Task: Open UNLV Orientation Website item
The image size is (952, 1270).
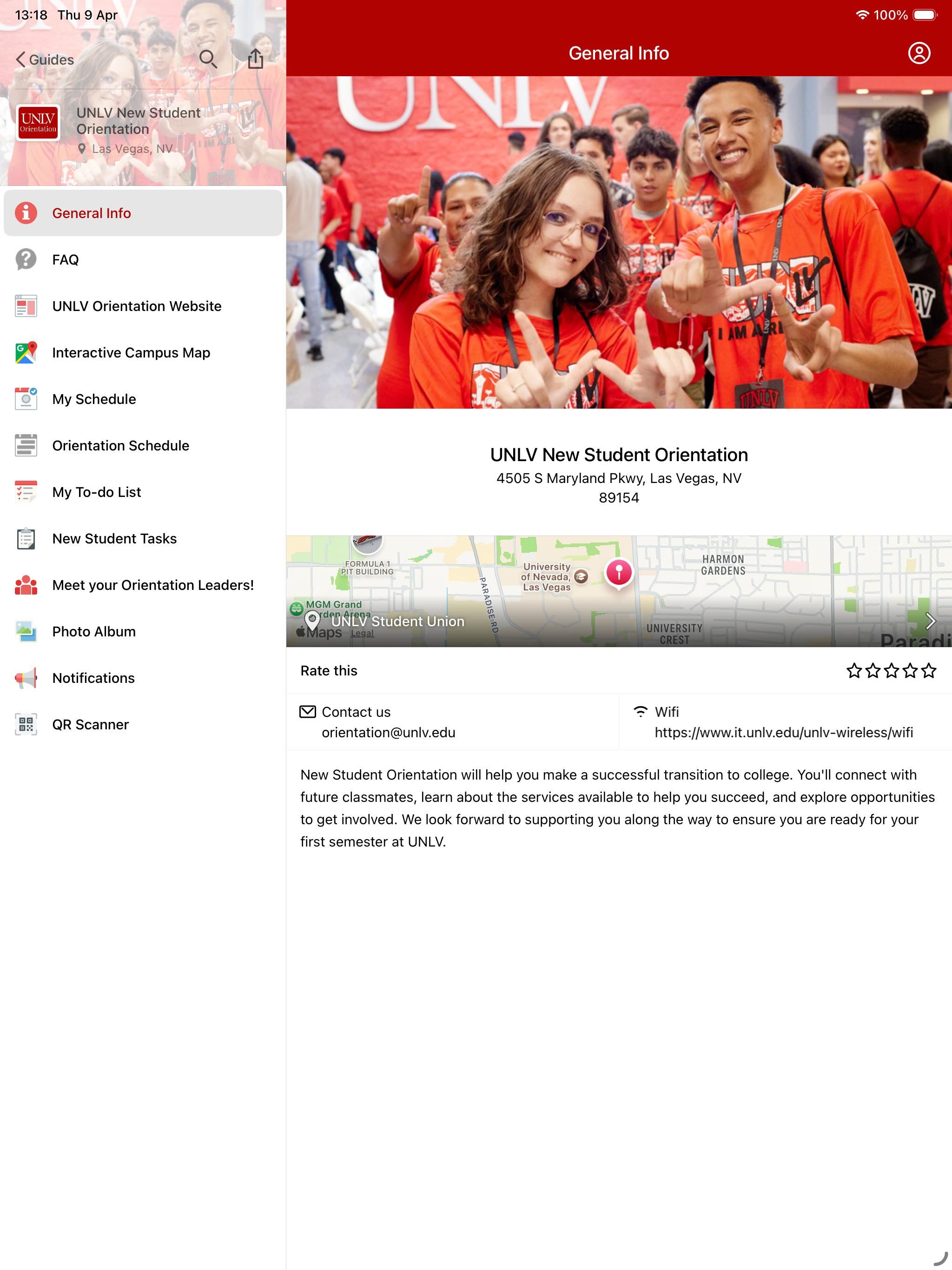Action: click(x=143, y=306)
